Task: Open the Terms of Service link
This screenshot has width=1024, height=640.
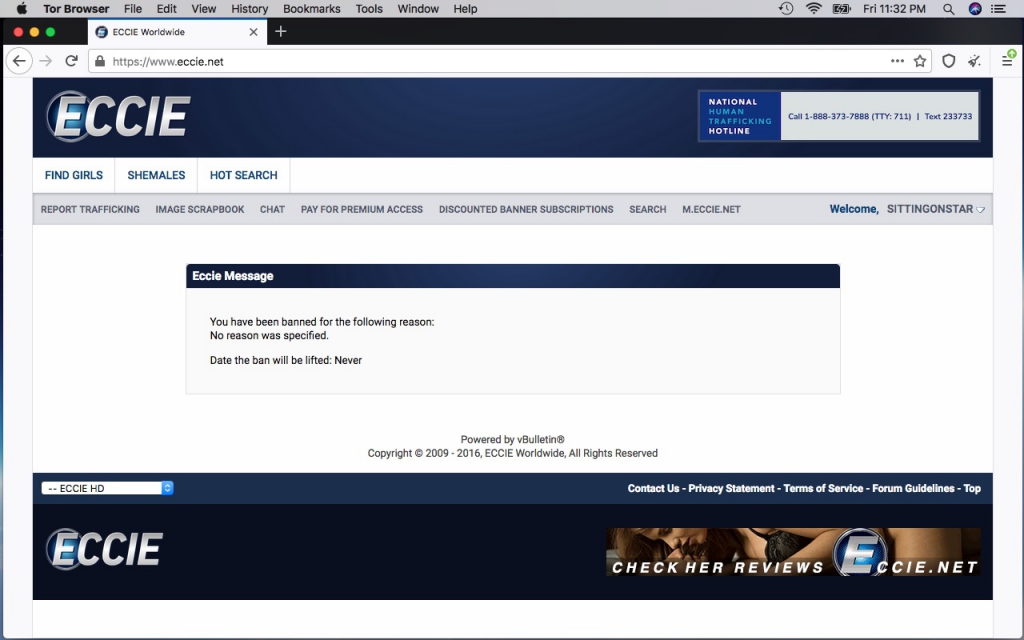Action: coord(823,488)
